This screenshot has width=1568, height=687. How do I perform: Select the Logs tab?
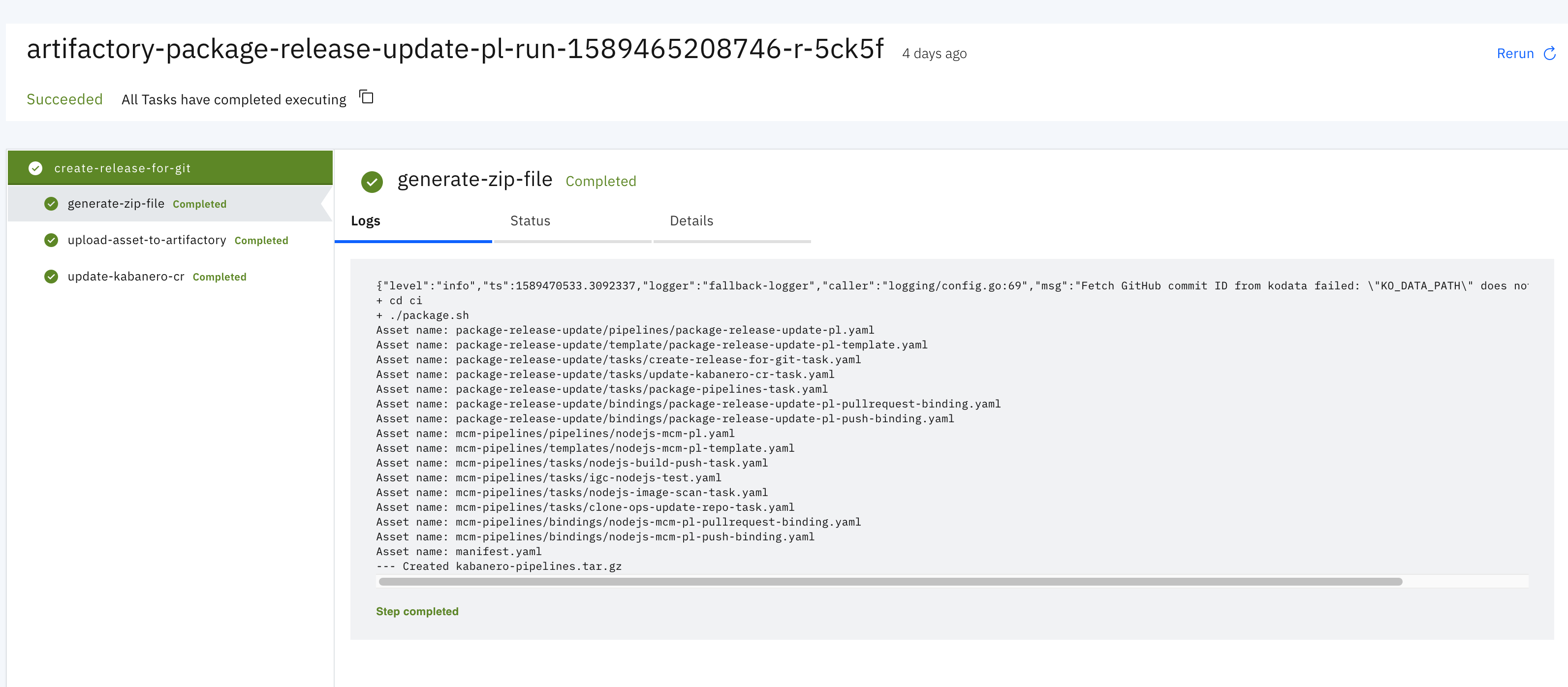[365, 221]
